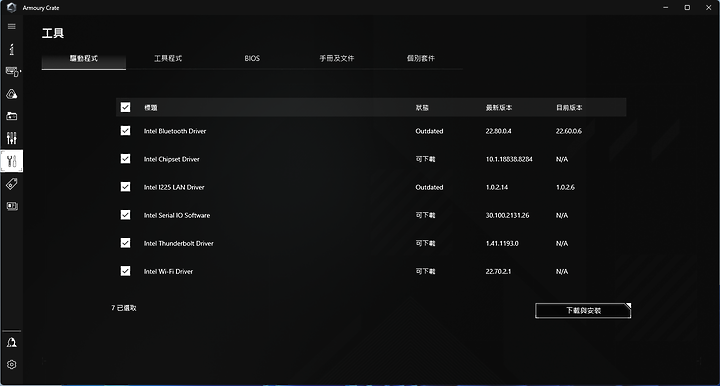Click the 可下載 status of Intel Serial IO Software

[425, 215]
